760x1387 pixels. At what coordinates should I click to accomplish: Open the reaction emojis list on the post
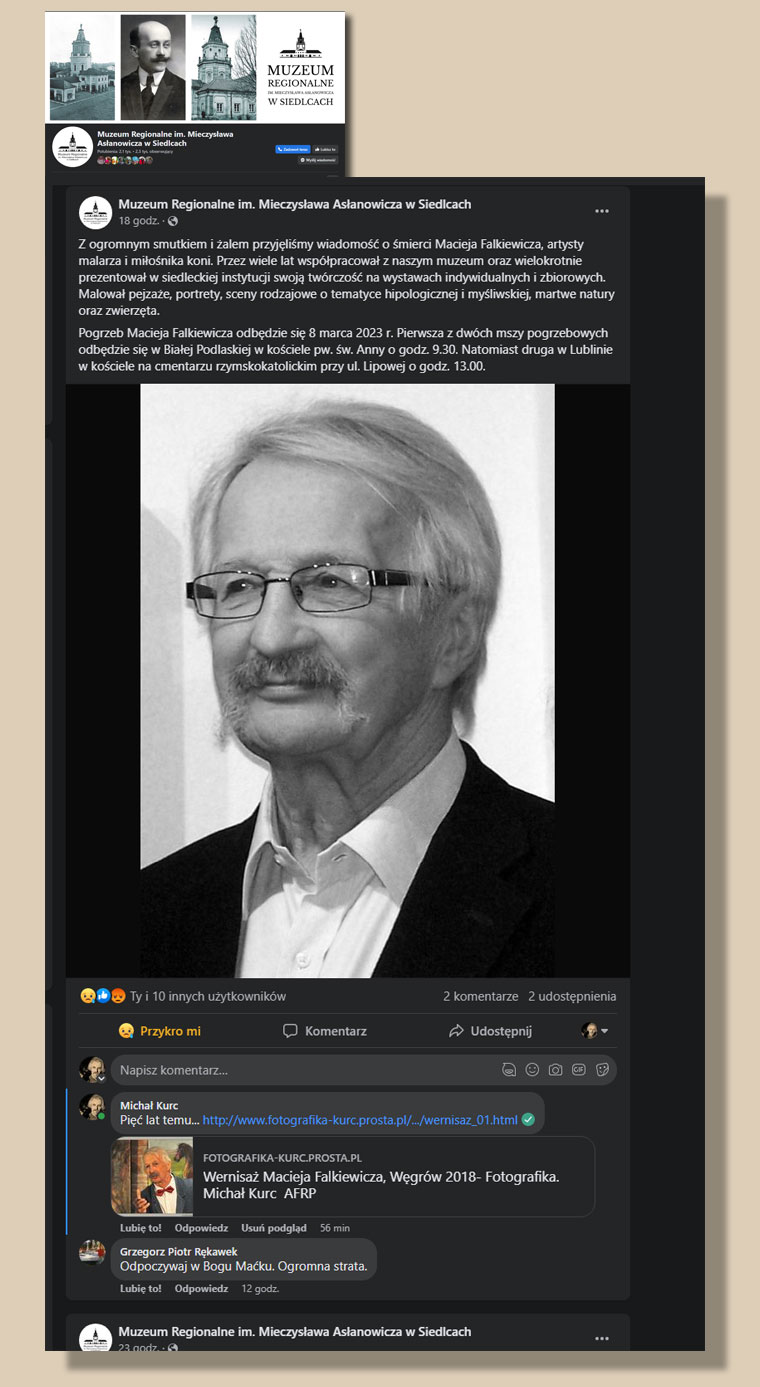pyautogui.click(x=102, y=996)
